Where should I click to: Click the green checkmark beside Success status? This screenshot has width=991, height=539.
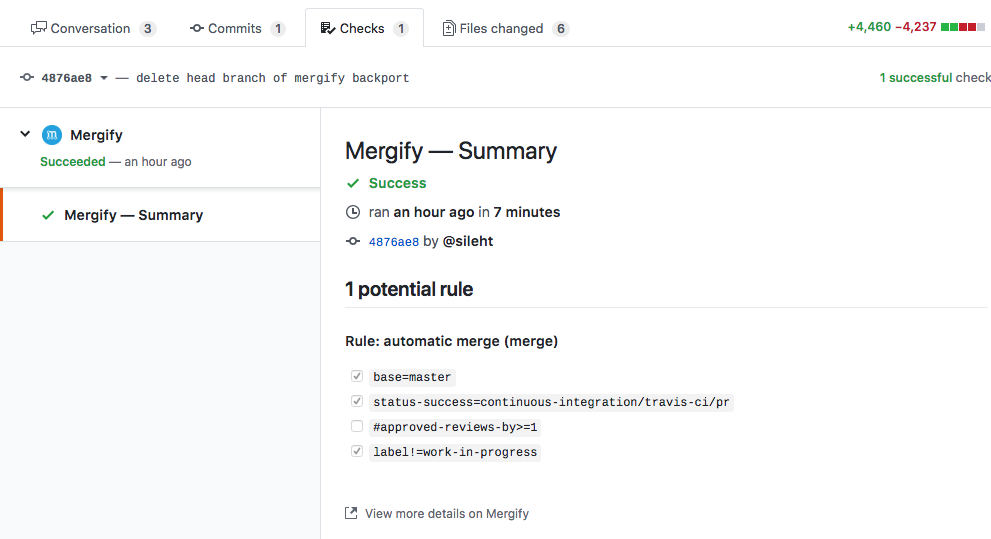tap(352, 183)
